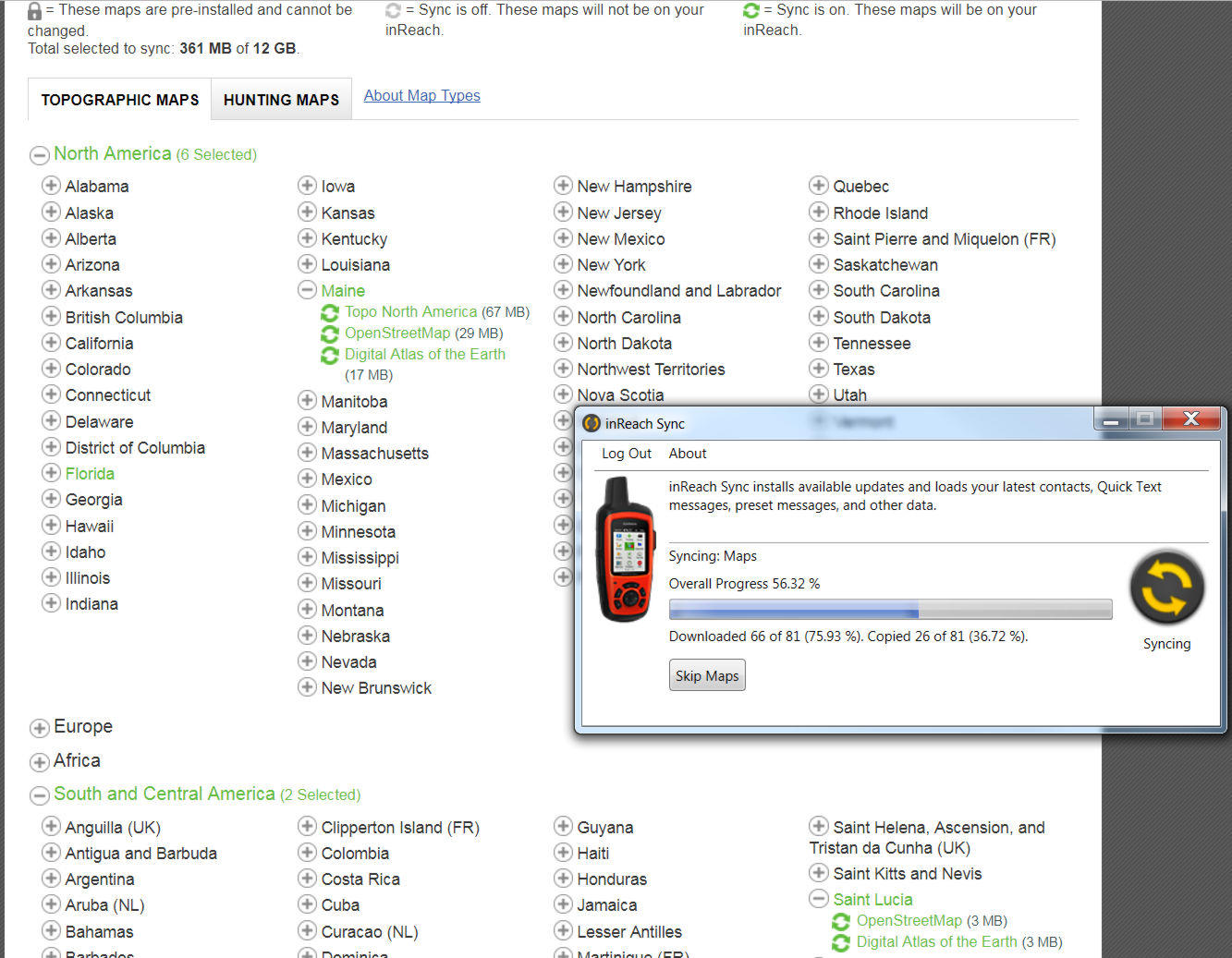Expand the Africa region
1232x958 pixels.
[x=39, y=762]
